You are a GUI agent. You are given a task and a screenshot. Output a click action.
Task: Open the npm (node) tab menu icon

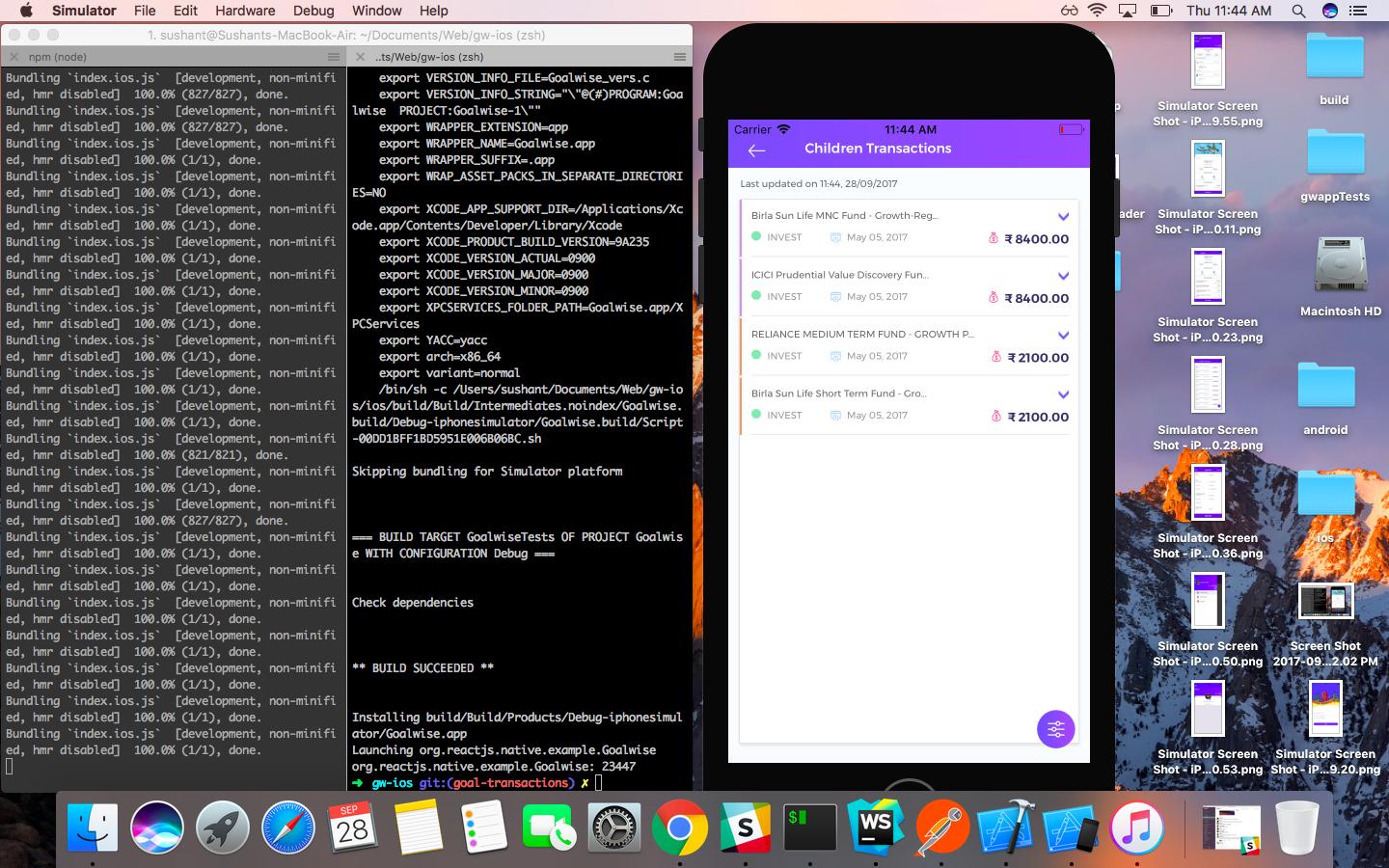point(334,57)
